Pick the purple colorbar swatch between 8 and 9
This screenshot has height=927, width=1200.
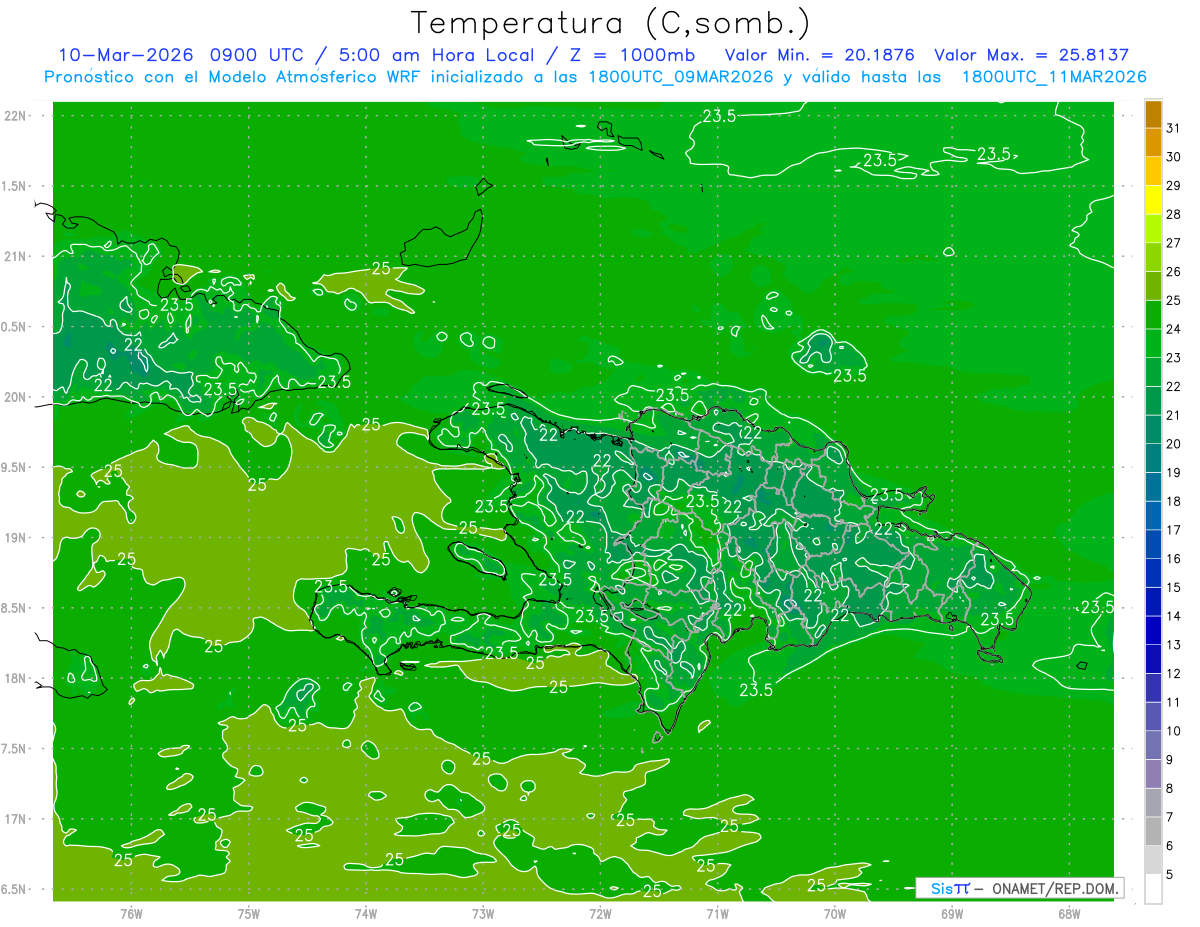1153,775
